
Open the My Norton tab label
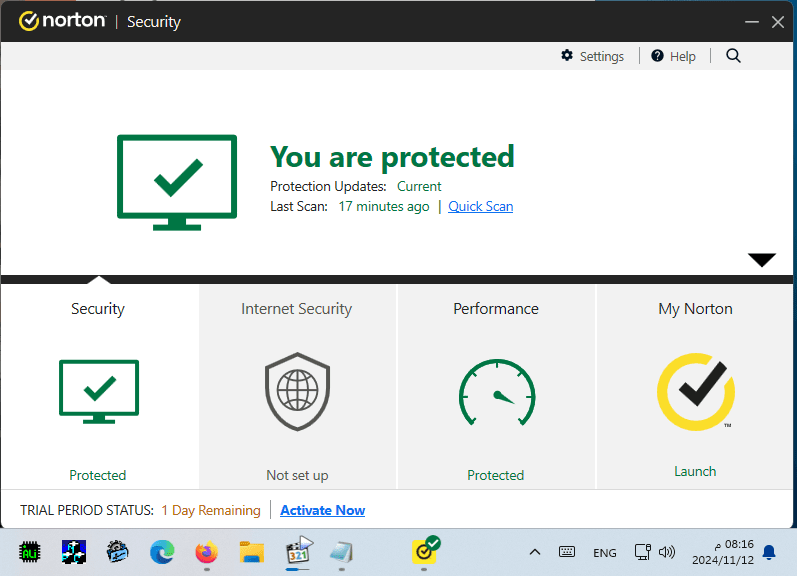[x=695, y=309]
